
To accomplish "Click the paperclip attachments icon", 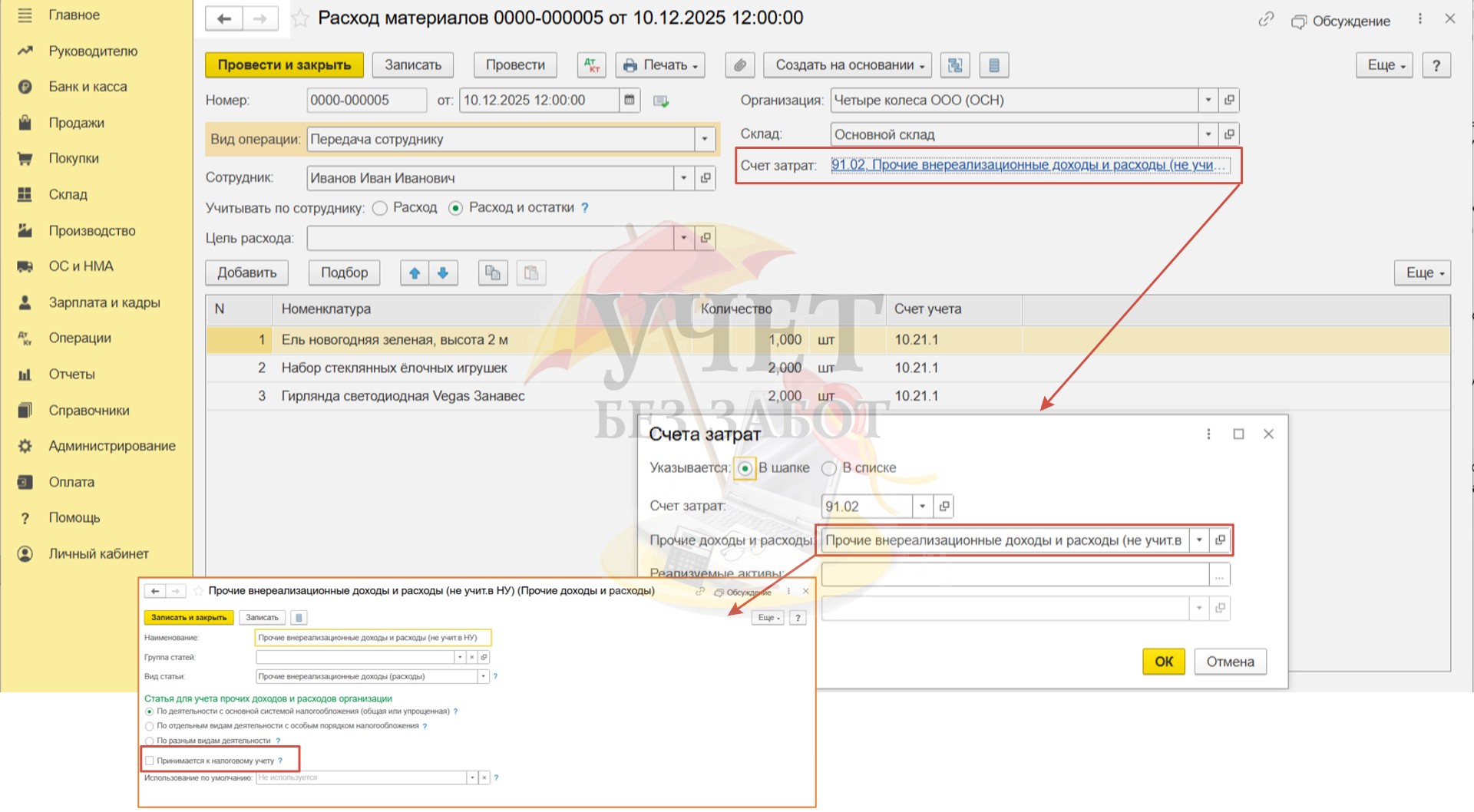I will (739, 65).
